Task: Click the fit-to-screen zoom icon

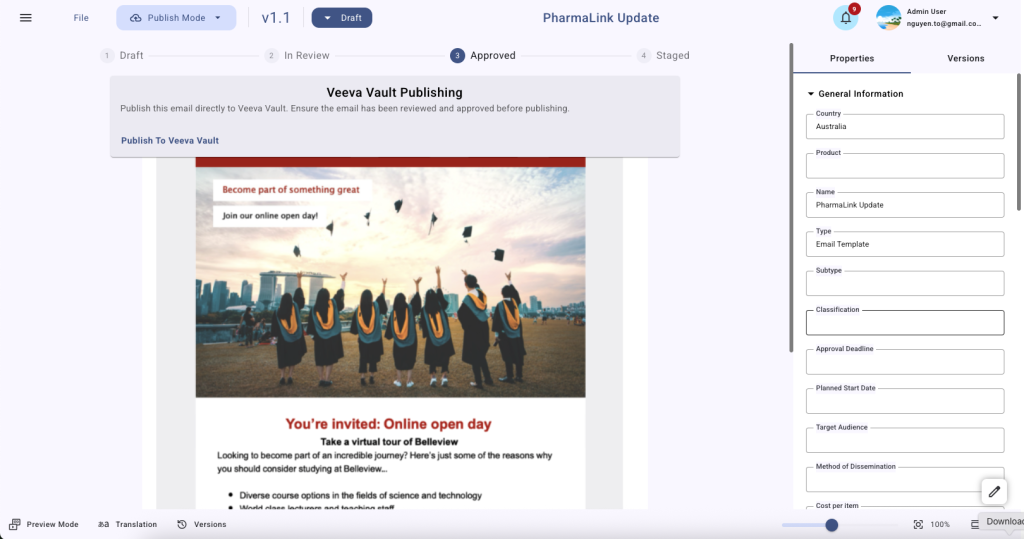Action: tap(918, 524)
